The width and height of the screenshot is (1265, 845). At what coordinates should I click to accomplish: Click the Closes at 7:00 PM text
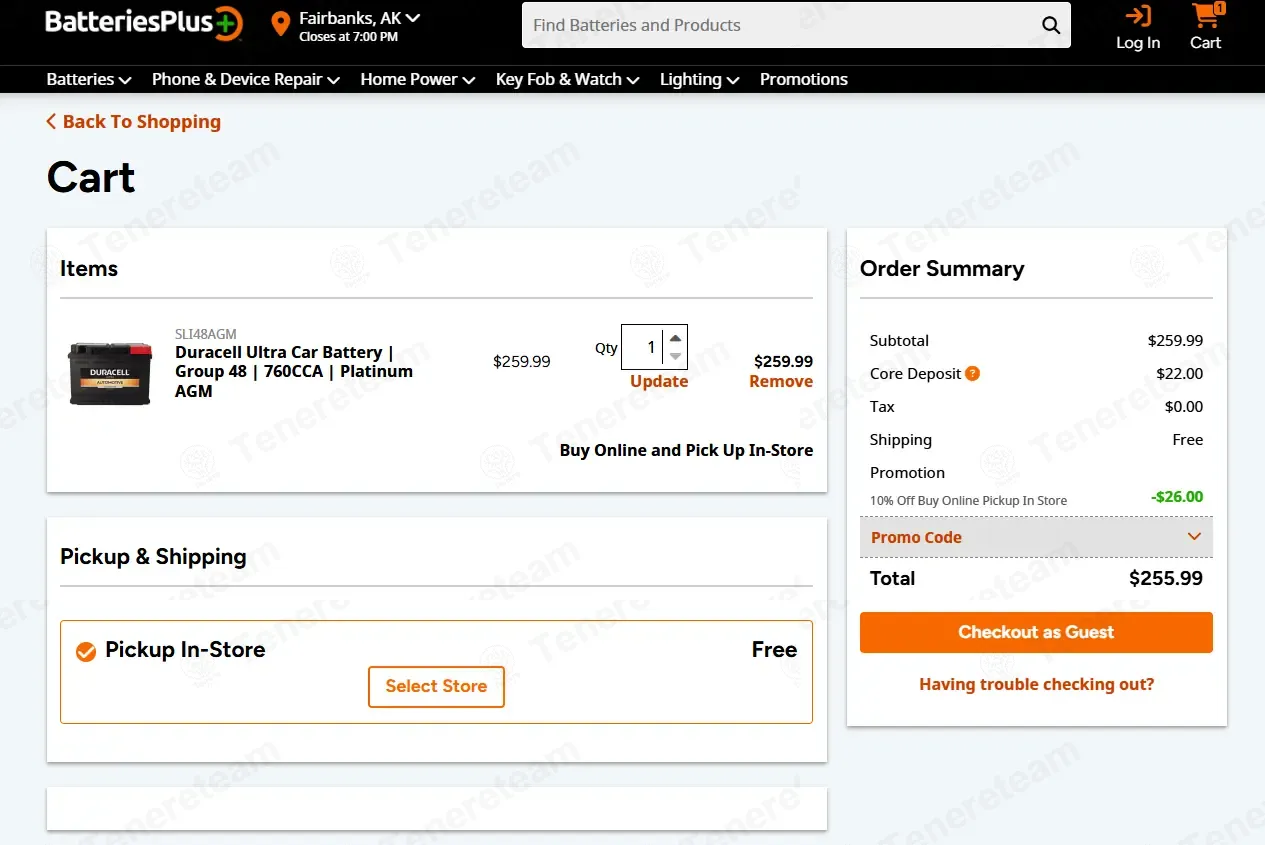[348, 37]
